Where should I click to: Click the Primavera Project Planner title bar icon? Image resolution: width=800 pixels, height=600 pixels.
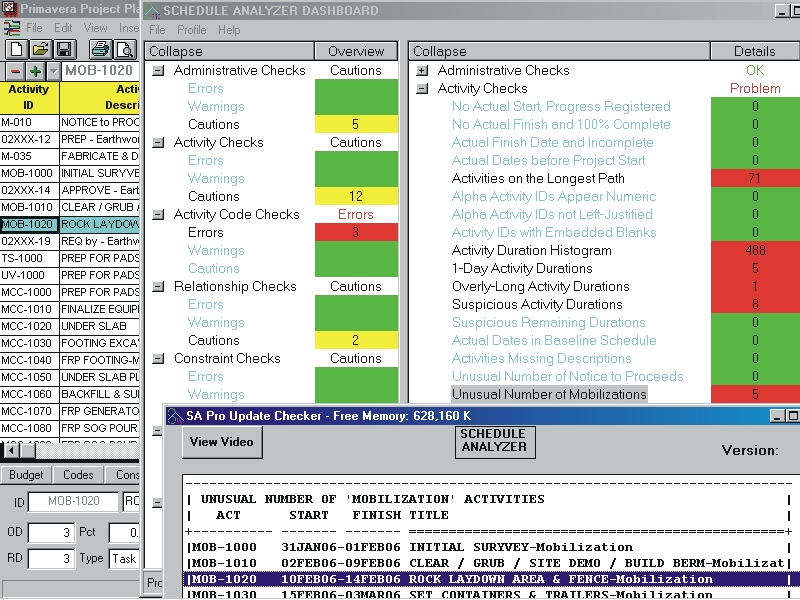[9, 8]
